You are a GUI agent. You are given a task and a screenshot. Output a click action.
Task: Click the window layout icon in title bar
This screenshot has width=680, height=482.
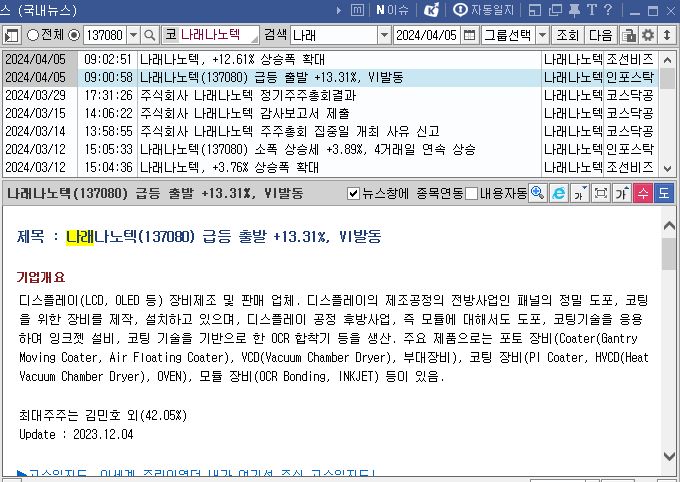[x=535, y=10]
